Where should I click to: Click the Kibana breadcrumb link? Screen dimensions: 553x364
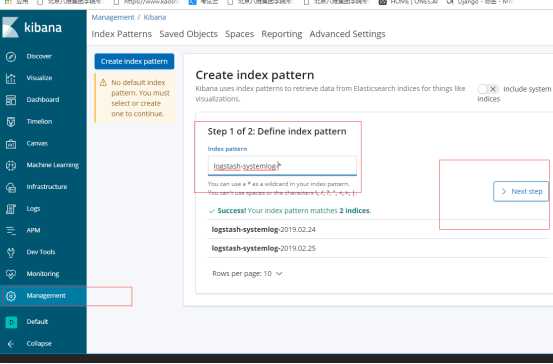click(154, 17)
